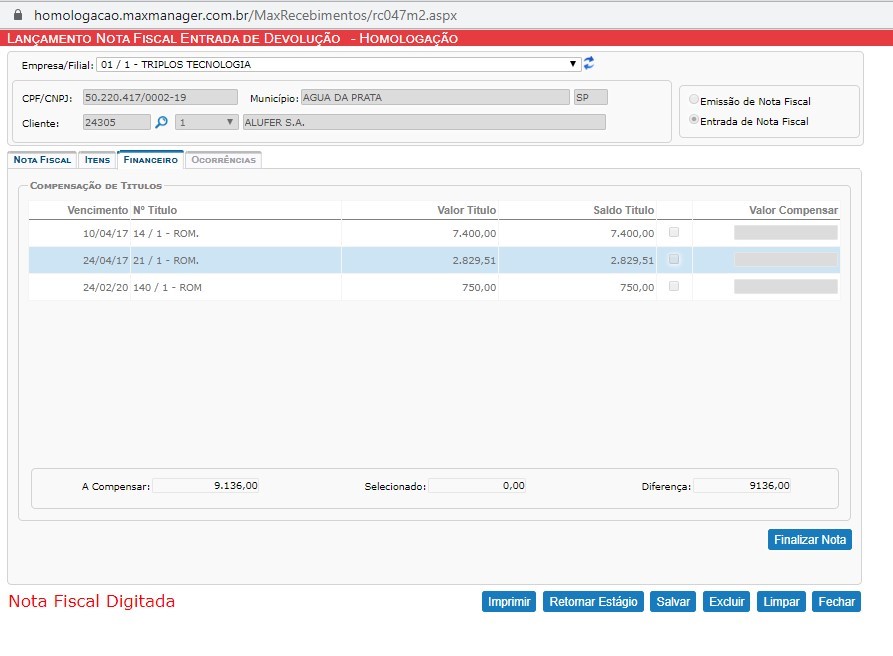
Task: Select the Financeiro tab
Action: (x=150, y=160)
